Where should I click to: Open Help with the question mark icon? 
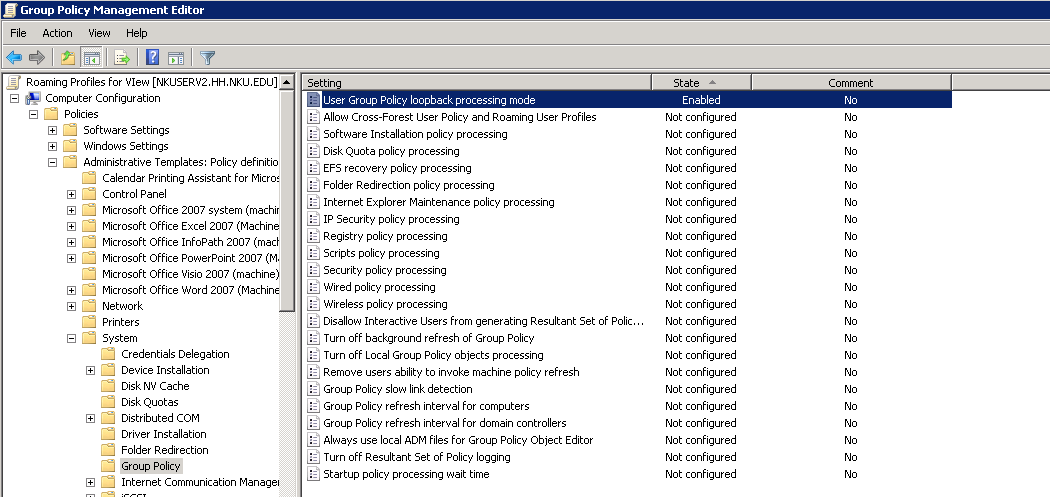coord(152,58)
